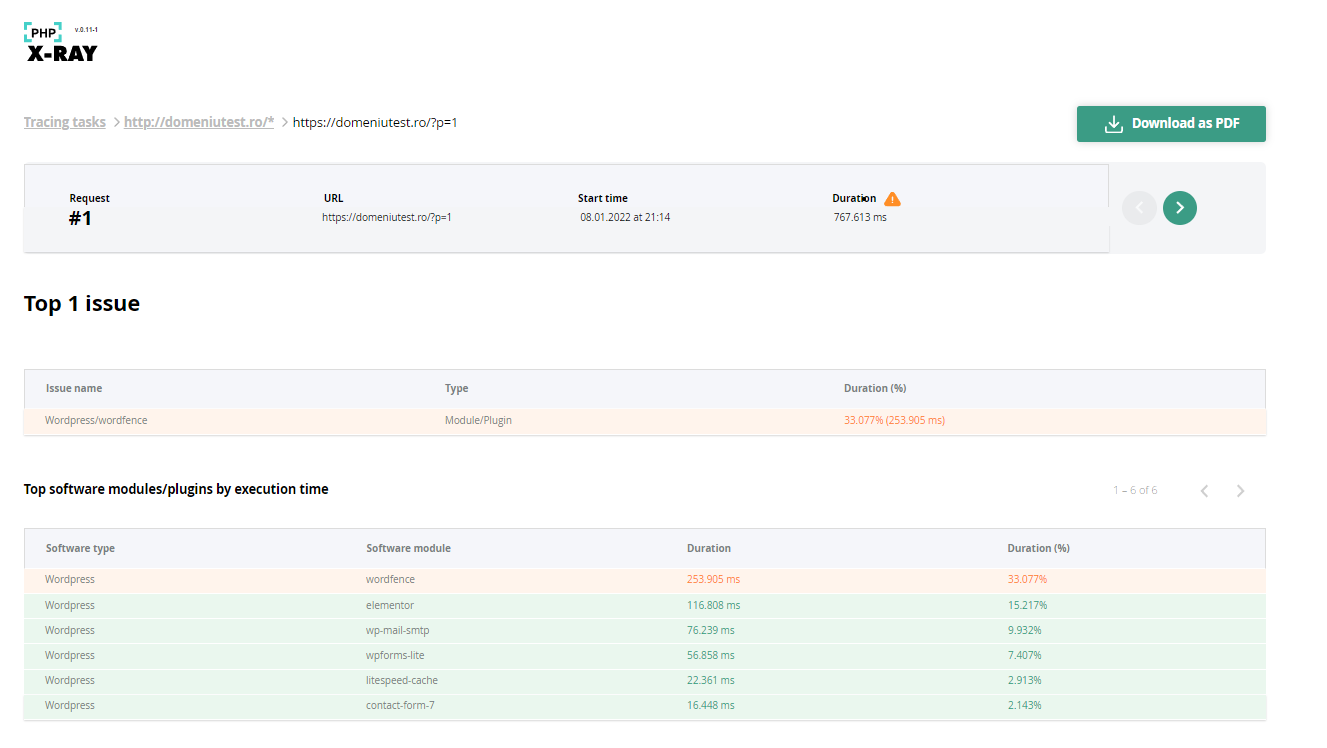Click the 15.217% percentage cell

click(x=1027, y=605)
